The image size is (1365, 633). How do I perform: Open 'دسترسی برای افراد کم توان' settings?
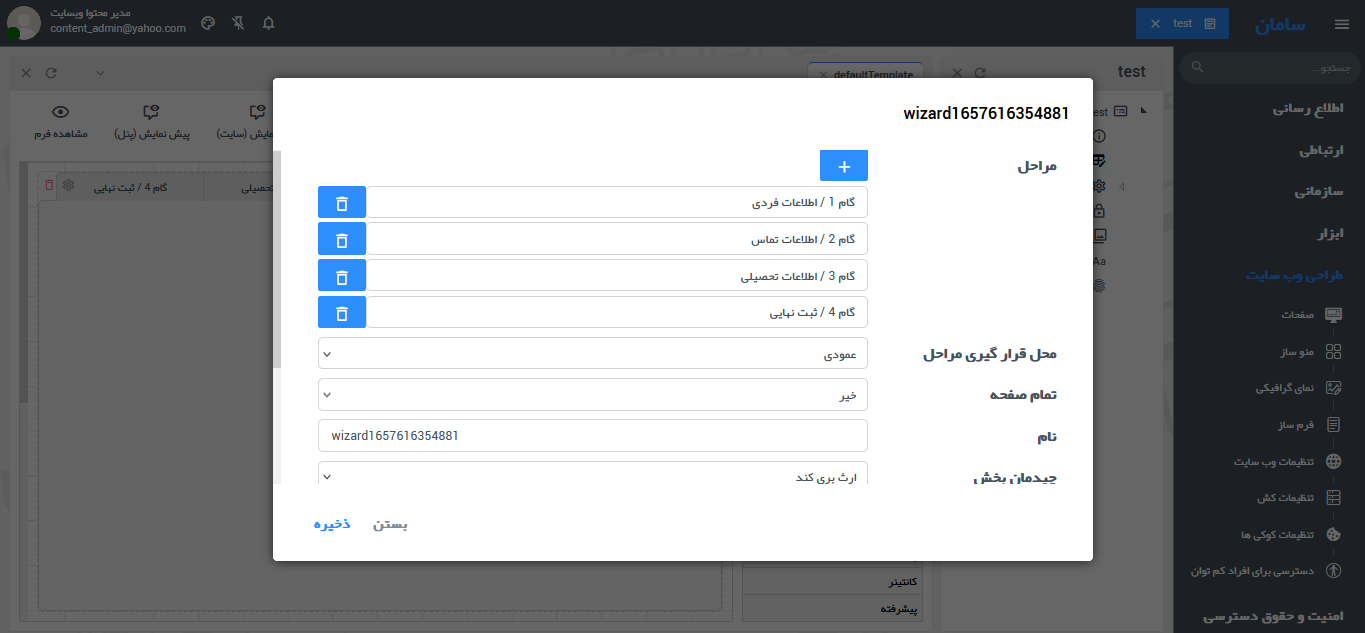tap(1252, 571)
